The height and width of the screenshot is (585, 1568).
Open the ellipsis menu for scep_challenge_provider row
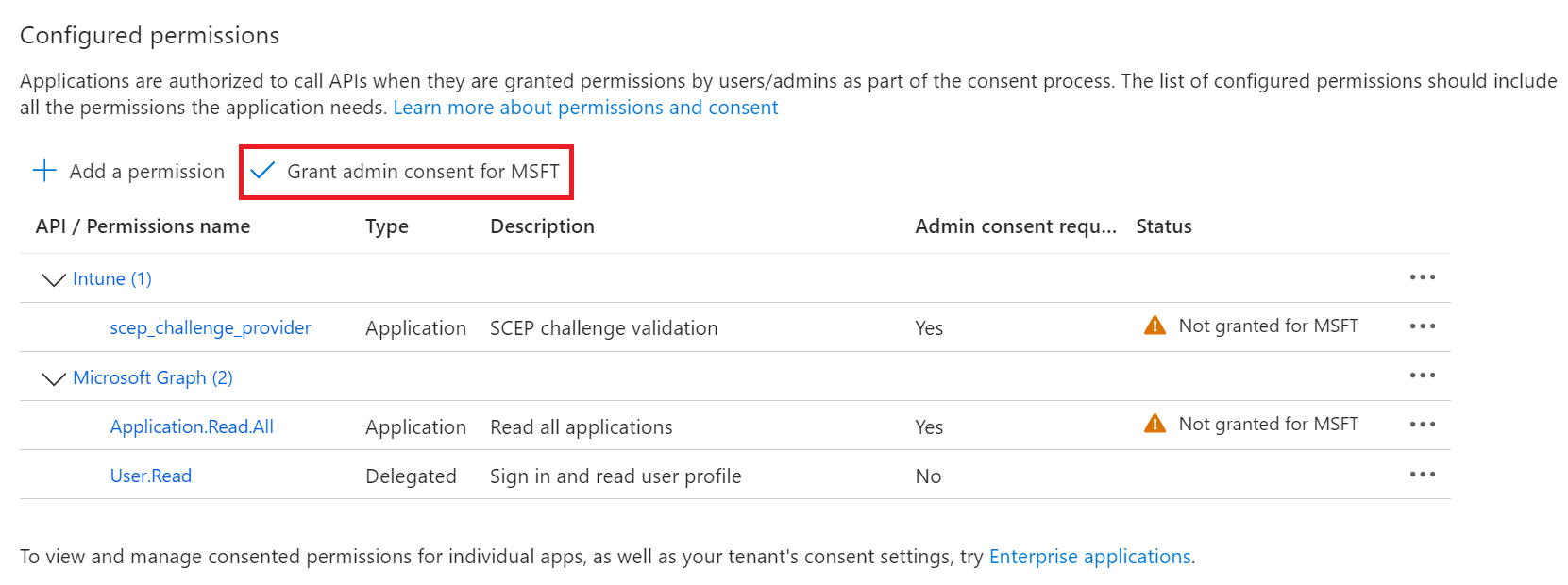tap(1422, 326)
